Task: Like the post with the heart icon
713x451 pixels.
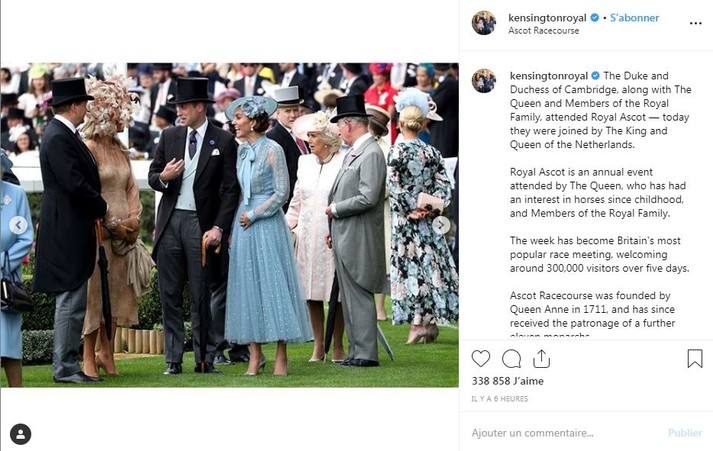Action: coord(481,359)
